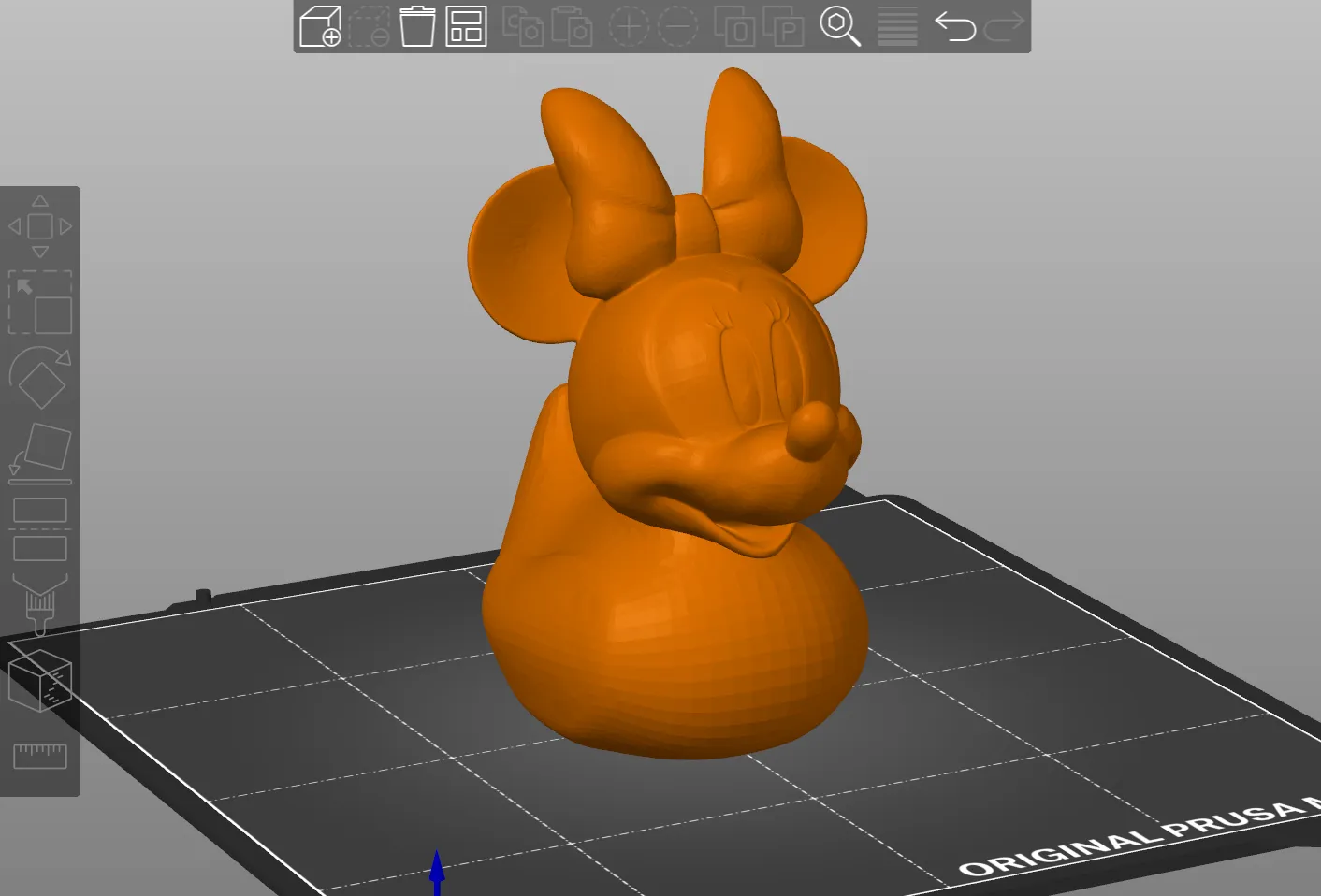Select the Scale gizmo tool
The width and height of the screenshot is (1321, 896).
click(40, 303)
